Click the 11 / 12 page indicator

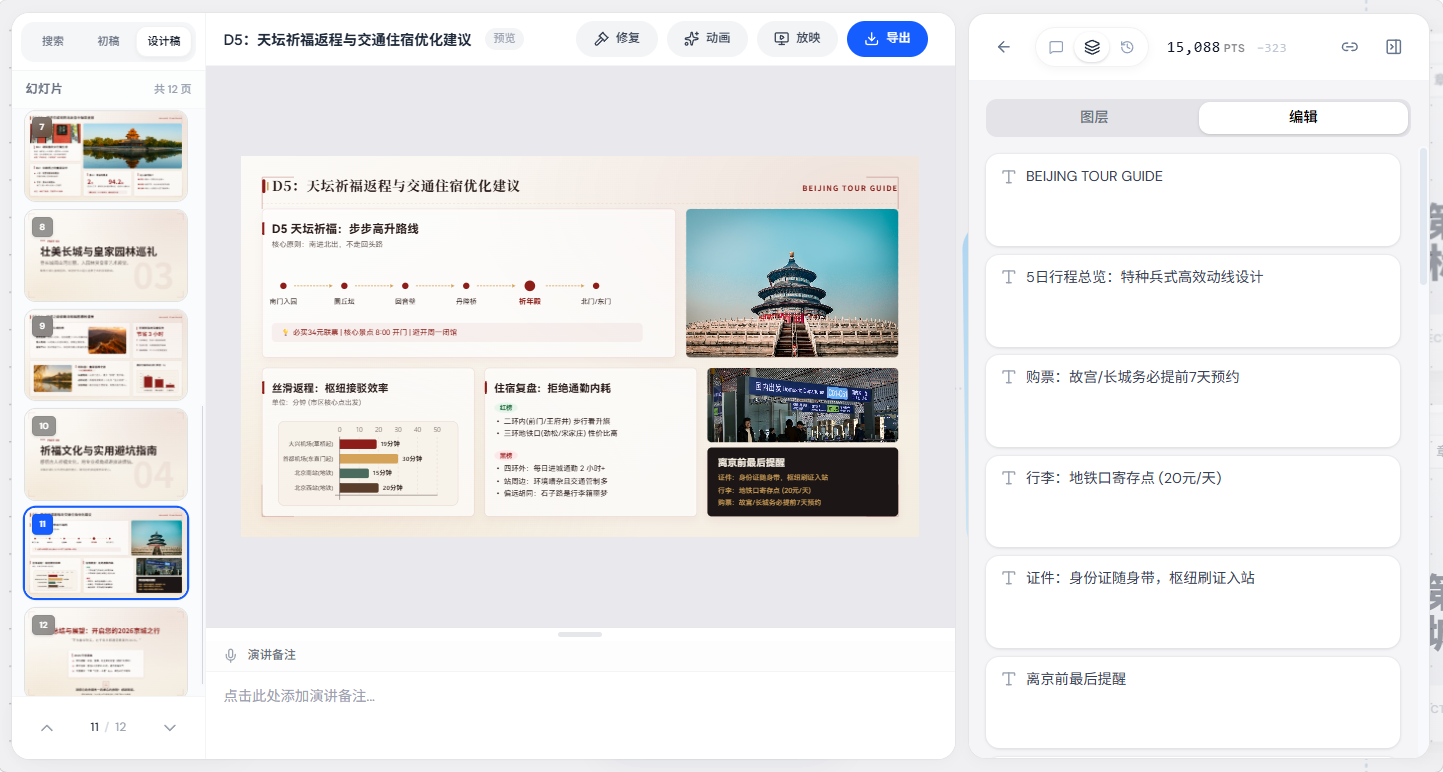(108, 727)
